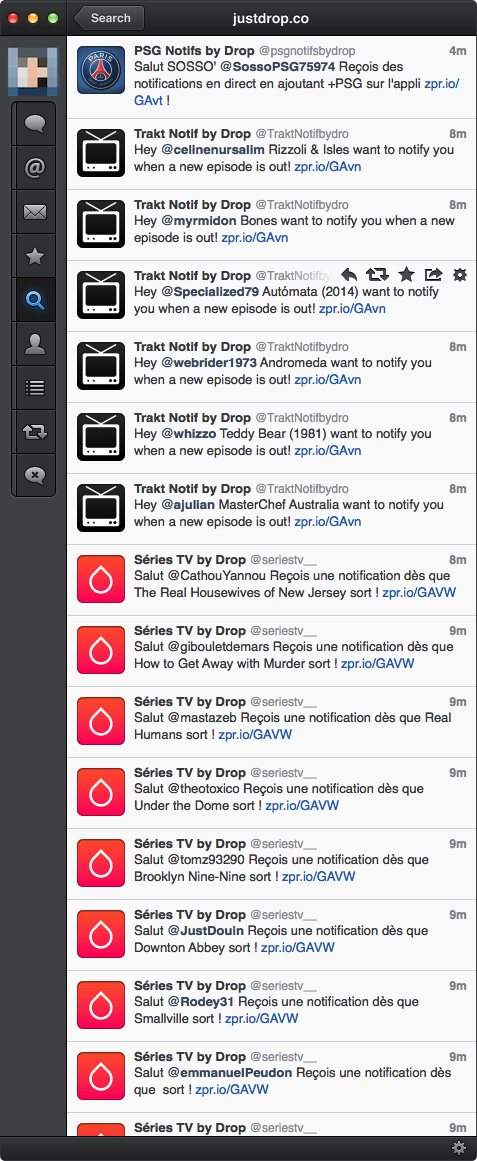Screen dimensions: 477x1161
Task: Click Séries TV avatar on Smallville tweet
Action: tap(101, 1006)
